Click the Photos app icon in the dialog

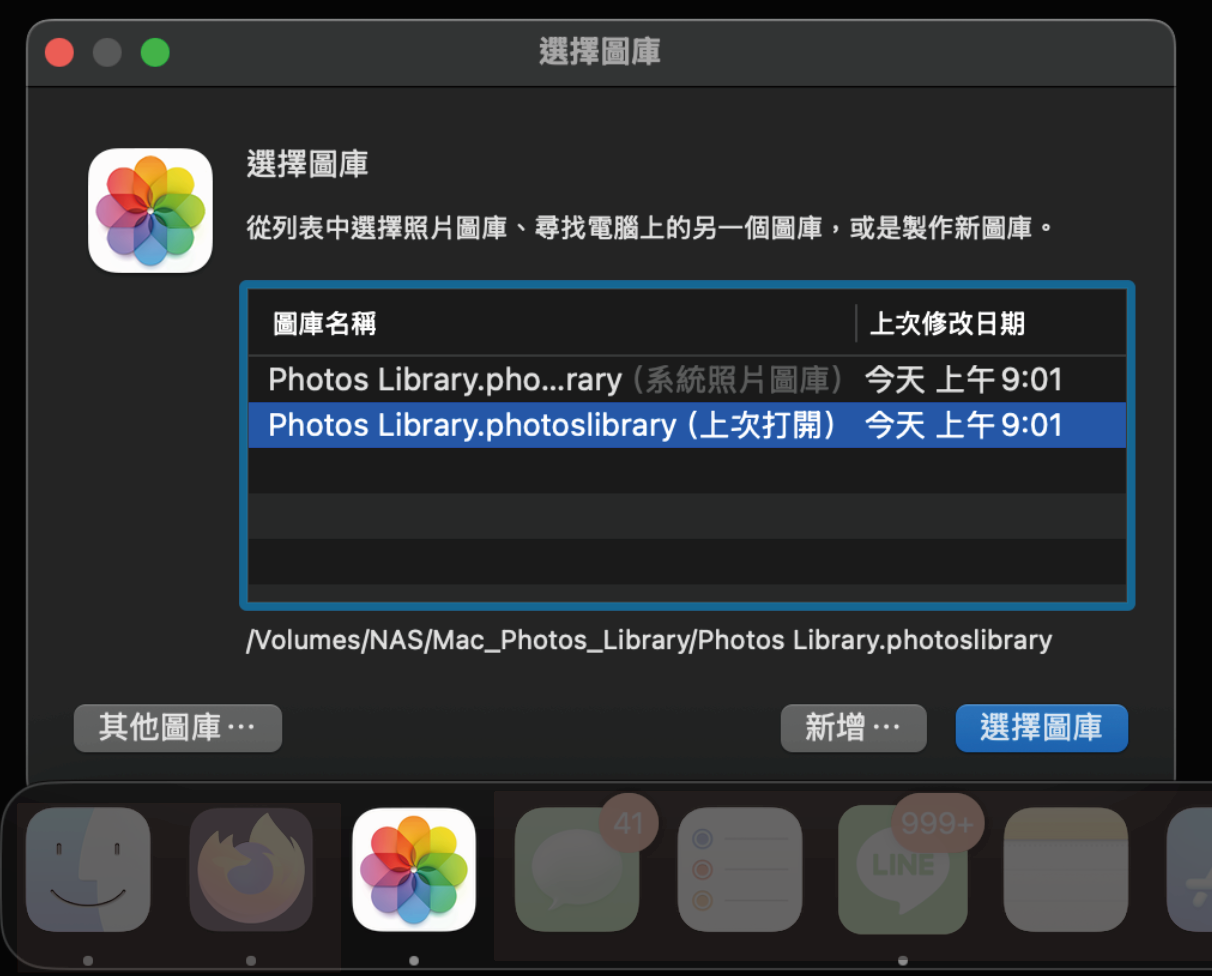(150, 211)
